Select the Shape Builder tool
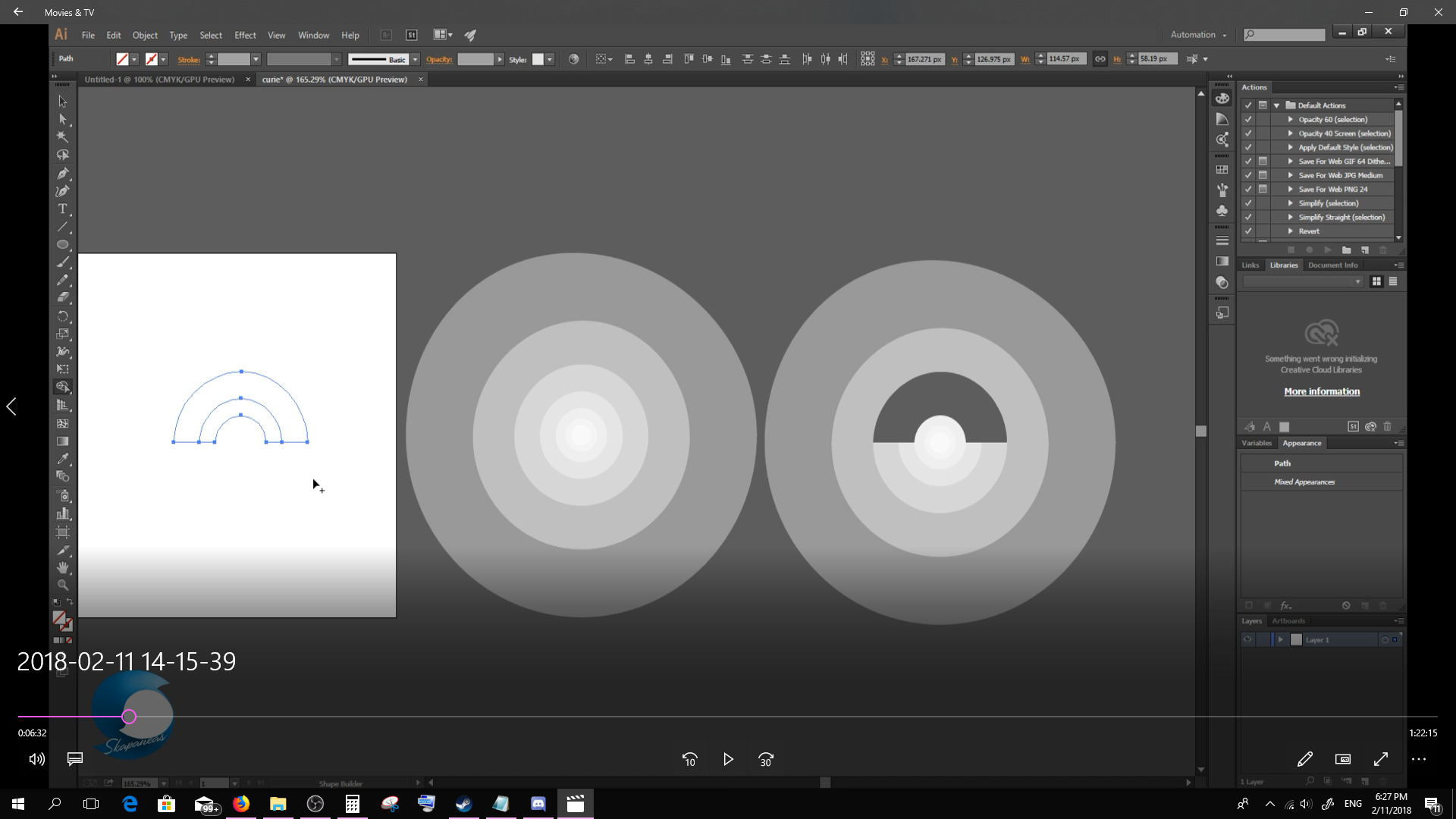 pyautogui.click(x=63, y=387)
